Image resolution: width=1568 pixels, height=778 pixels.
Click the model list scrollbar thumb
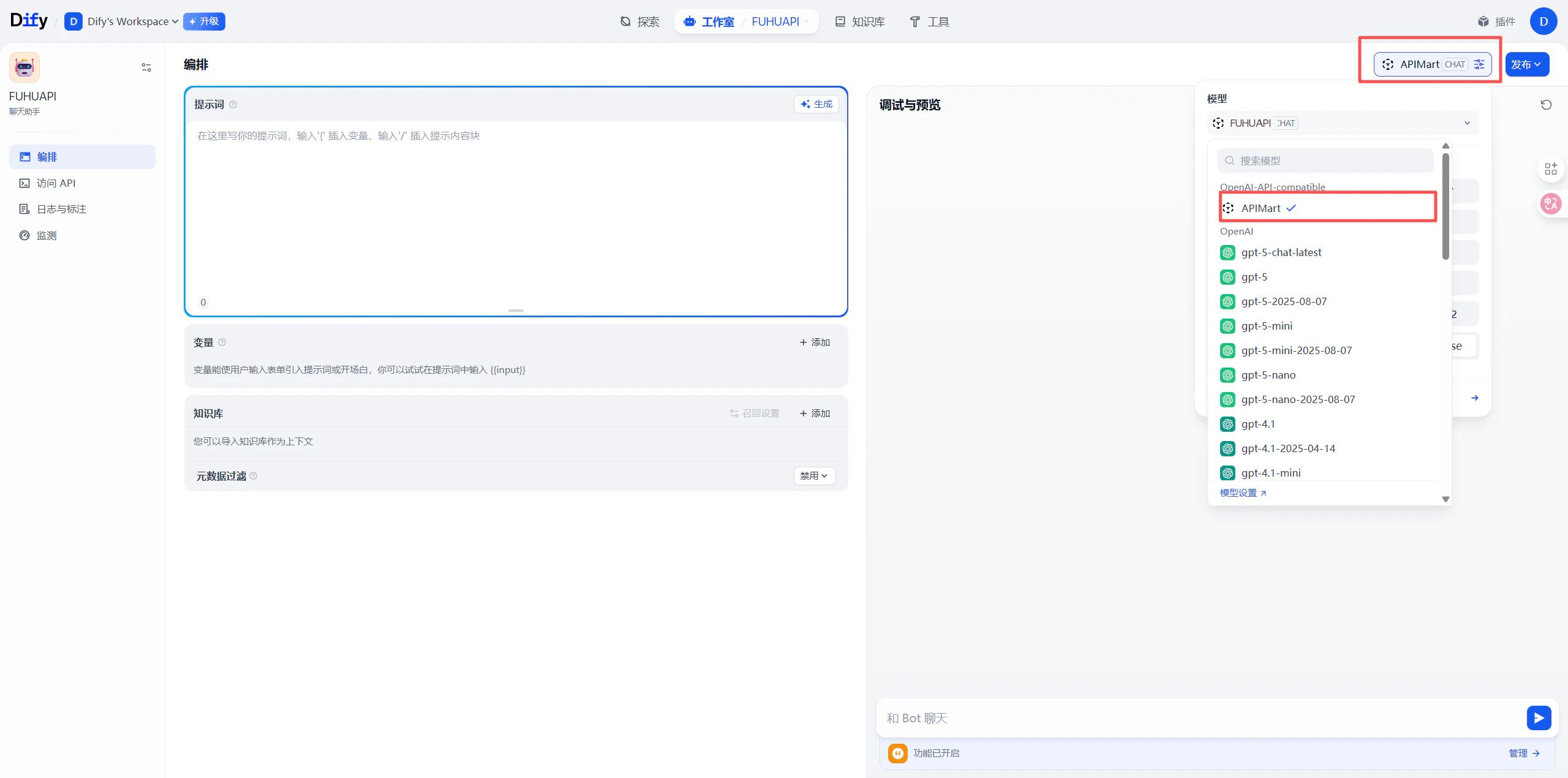click(1445, 206)
